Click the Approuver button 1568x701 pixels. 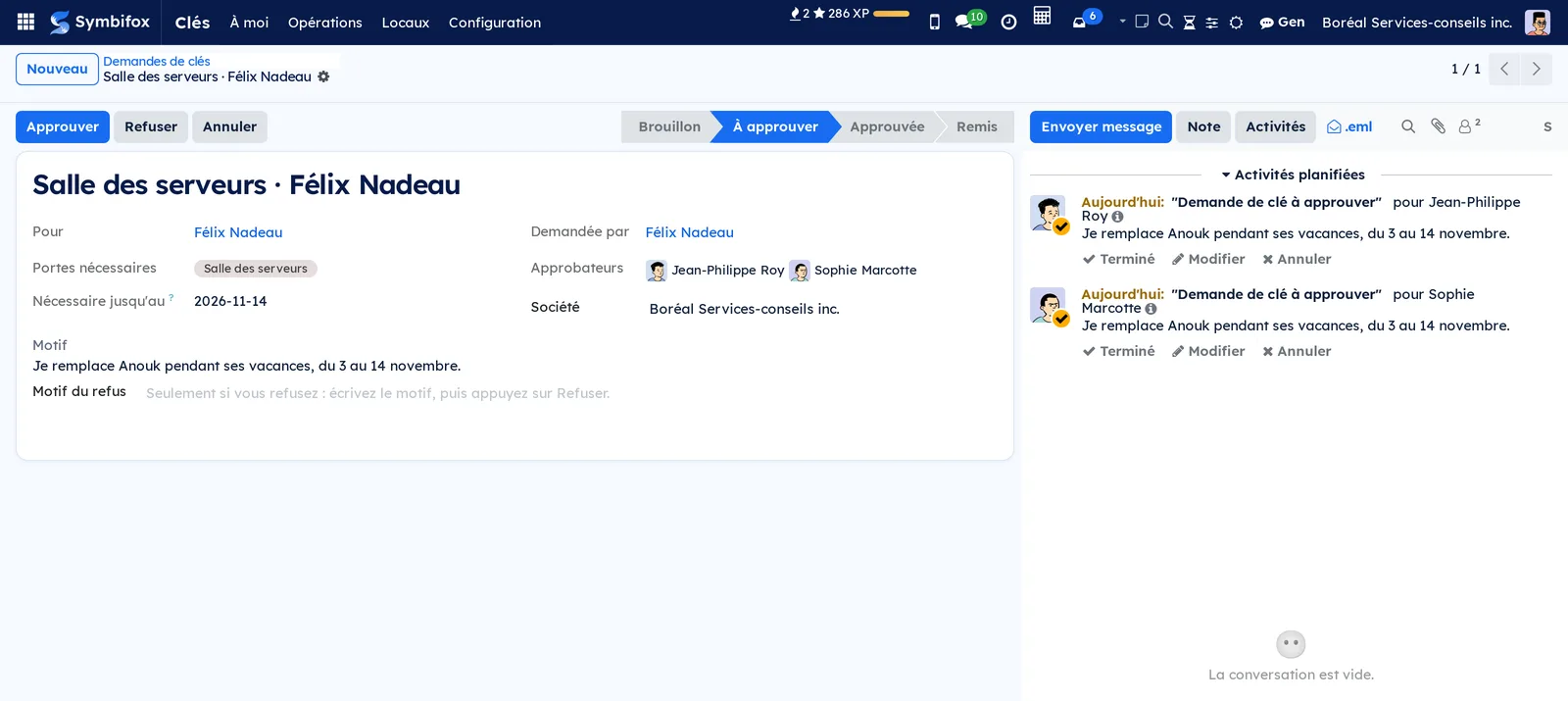[x=63, y=126]
